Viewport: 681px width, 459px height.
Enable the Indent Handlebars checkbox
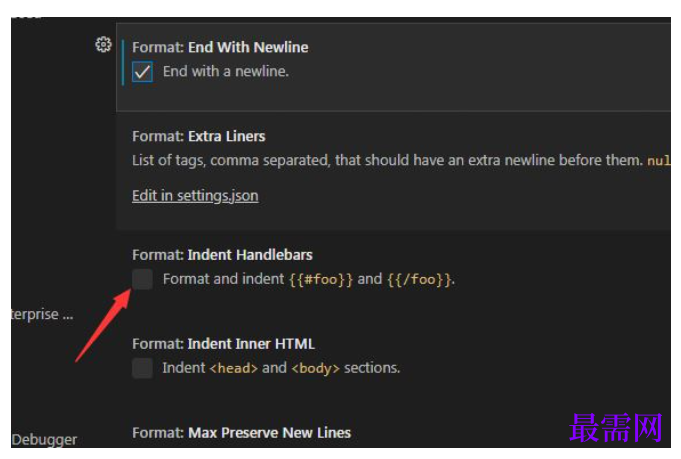[x=142, y=279]
